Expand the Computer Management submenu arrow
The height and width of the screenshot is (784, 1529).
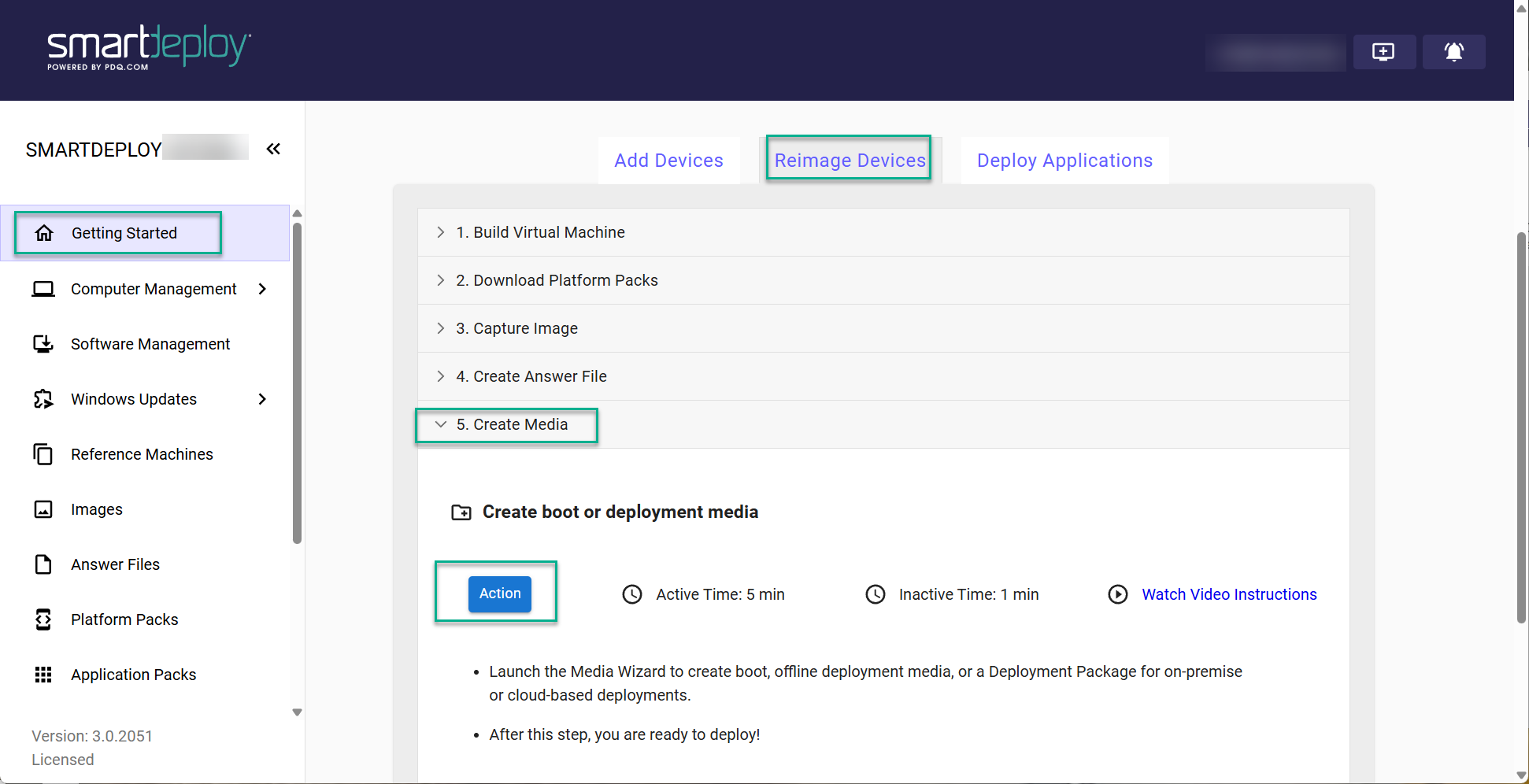(262, 289)
